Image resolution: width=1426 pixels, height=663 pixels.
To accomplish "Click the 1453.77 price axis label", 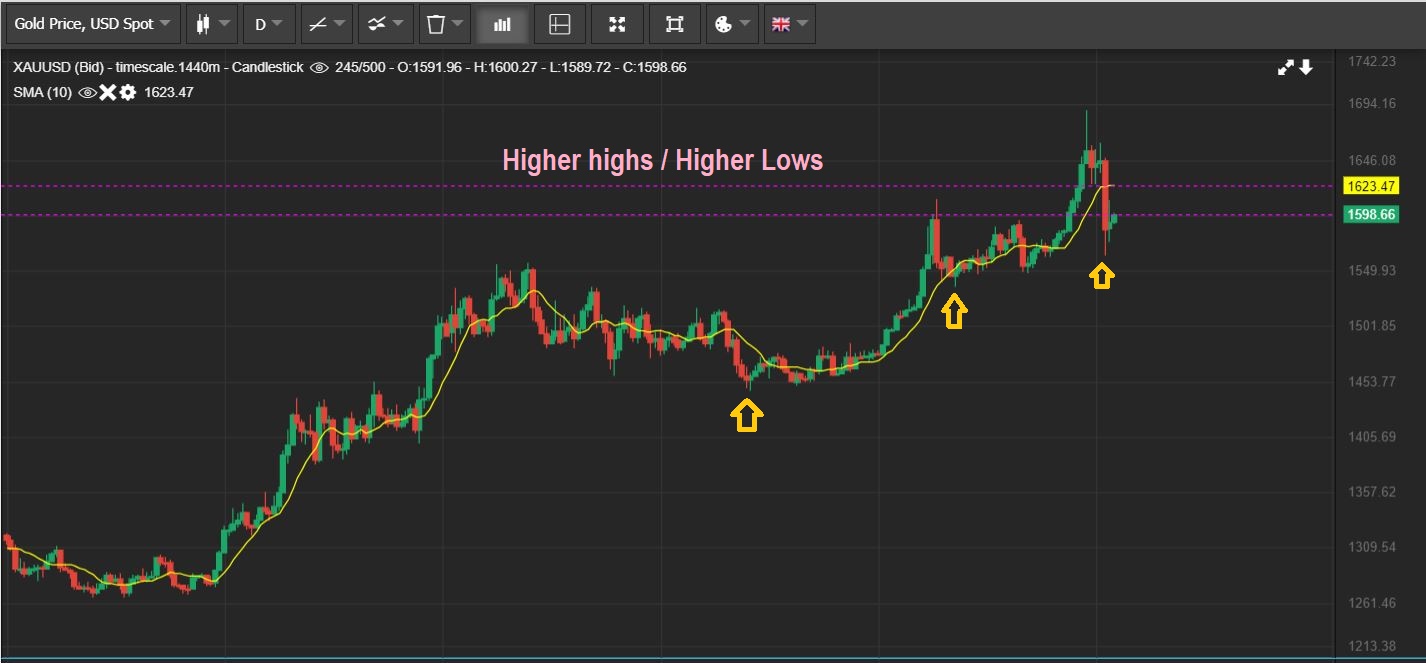I will (x=1371, y=381).
